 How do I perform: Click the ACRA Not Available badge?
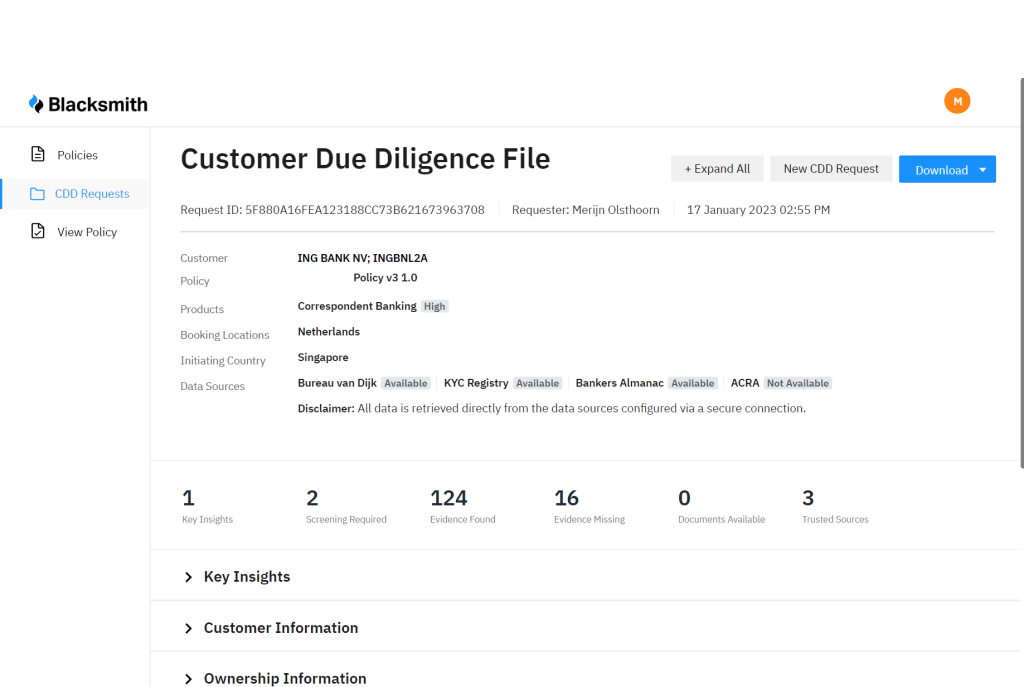click(797, 383)
